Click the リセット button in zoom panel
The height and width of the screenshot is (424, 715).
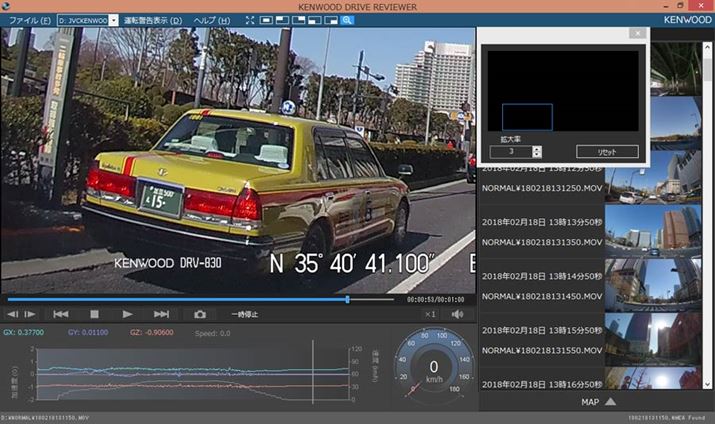pos(607,152)
